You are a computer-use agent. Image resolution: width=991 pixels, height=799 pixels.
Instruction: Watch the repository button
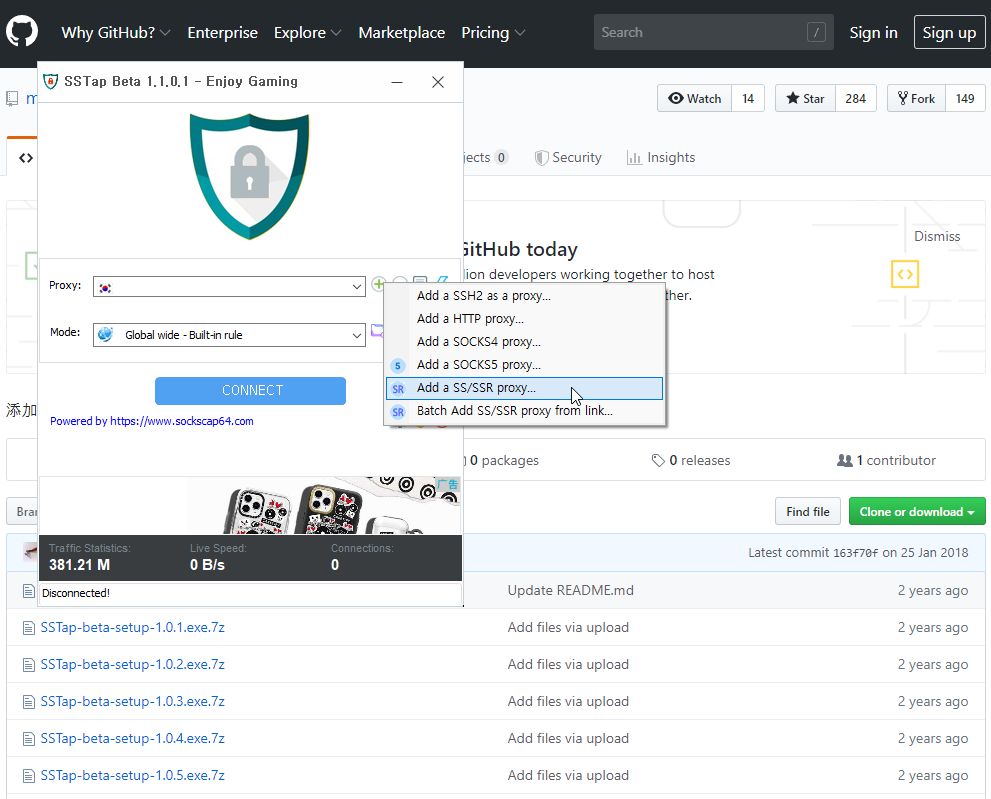[694, 99]
